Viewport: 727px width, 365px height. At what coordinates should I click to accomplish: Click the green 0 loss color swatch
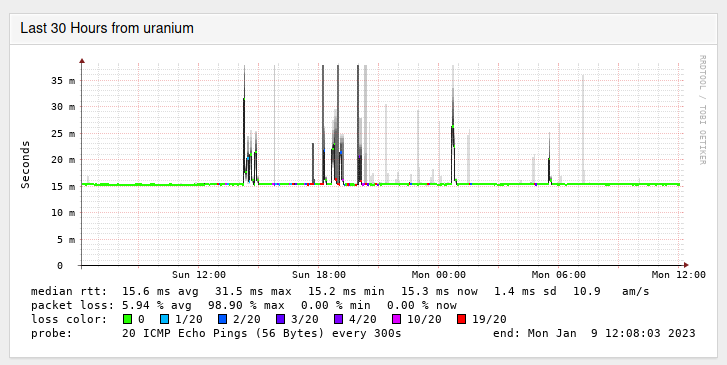click(x=128, y=319)
